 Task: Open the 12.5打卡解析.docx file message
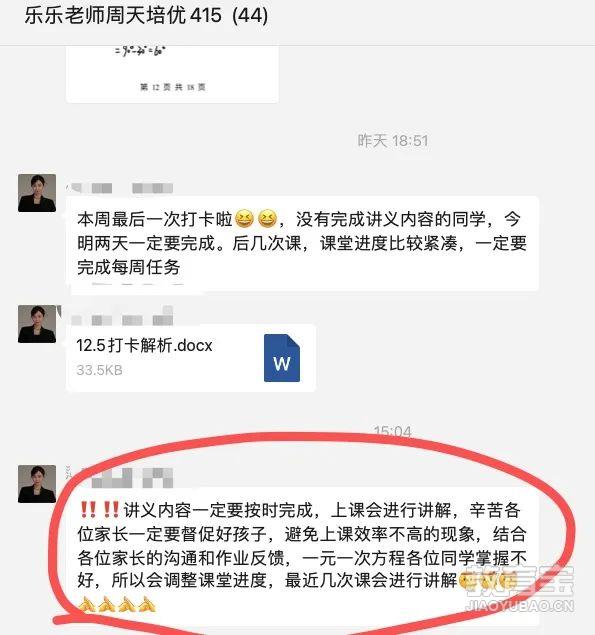[191, 358]
